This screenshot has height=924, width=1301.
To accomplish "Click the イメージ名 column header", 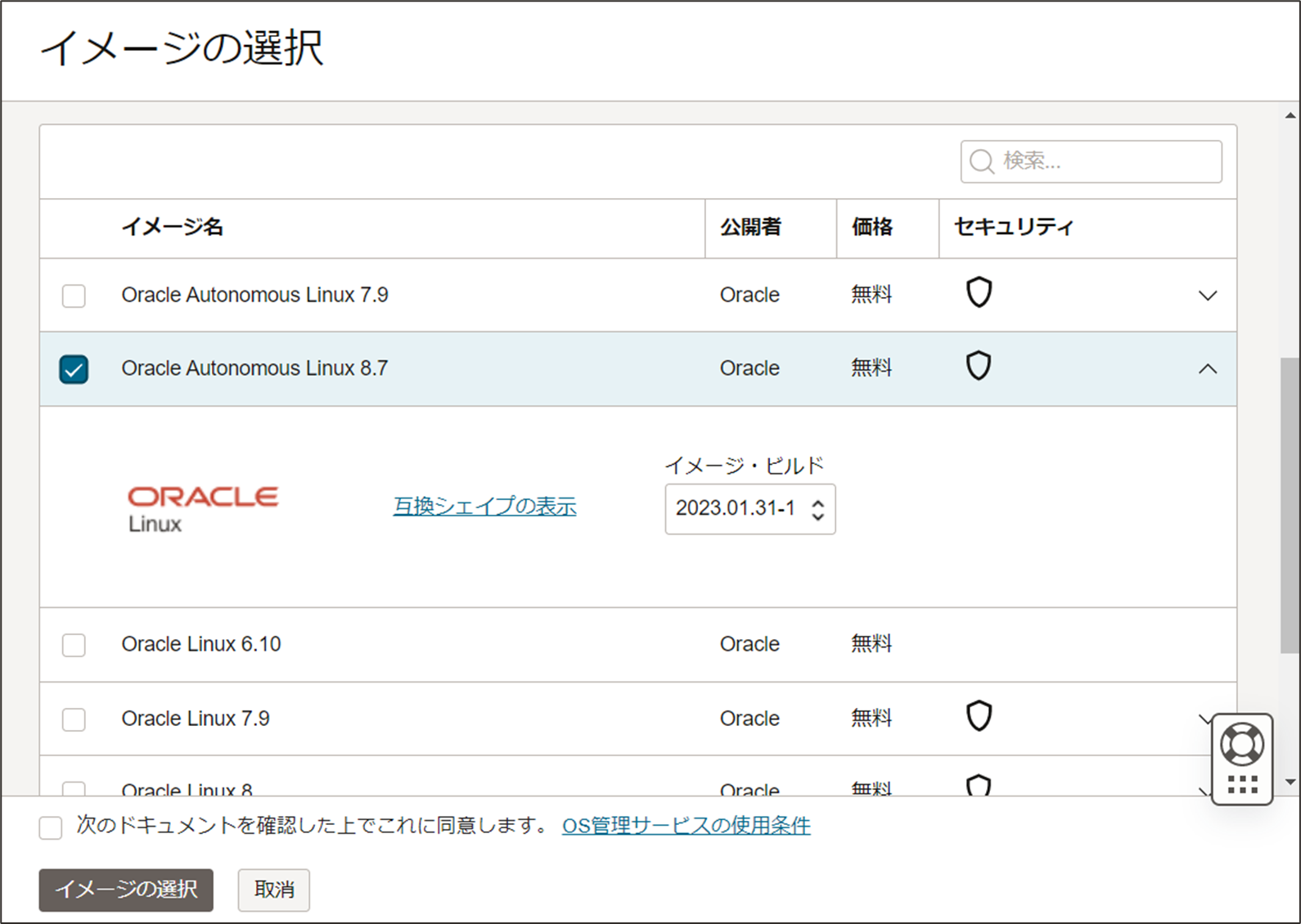I will pyautogui.click(x=173, y=227).
